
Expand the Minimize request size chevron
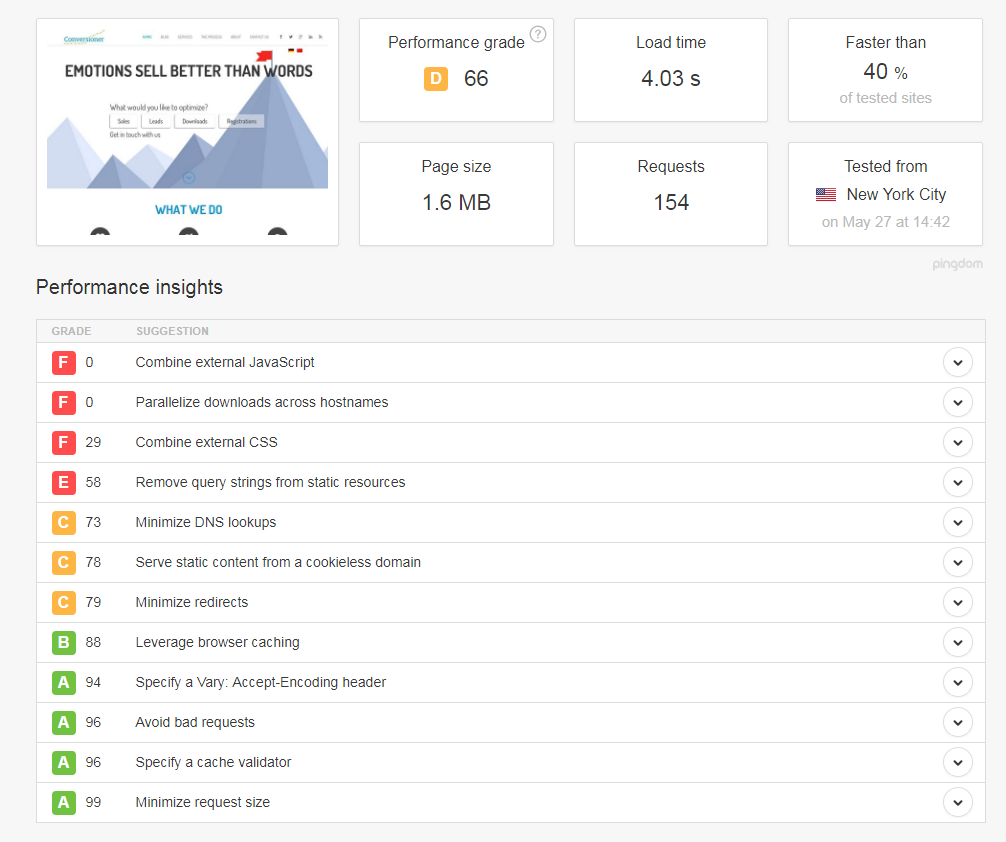tap(958, 802)
